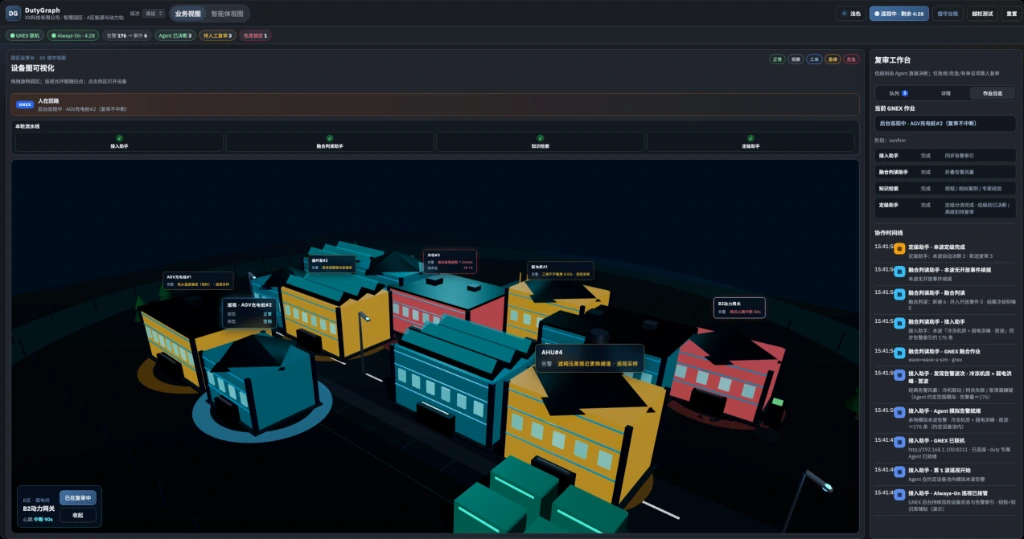
Task: Click icon of 融合判读助手 · 接入助手 entry
Action: click(x=899, y=323)
